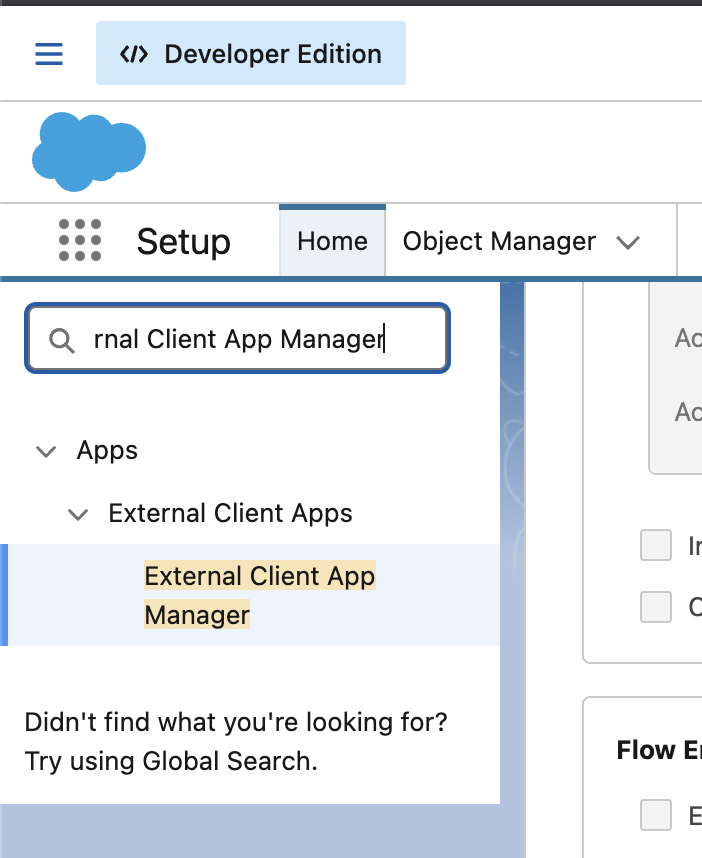
Task: Click 'Didn't find what you're looking for?' text
Action: click(236, 722)
